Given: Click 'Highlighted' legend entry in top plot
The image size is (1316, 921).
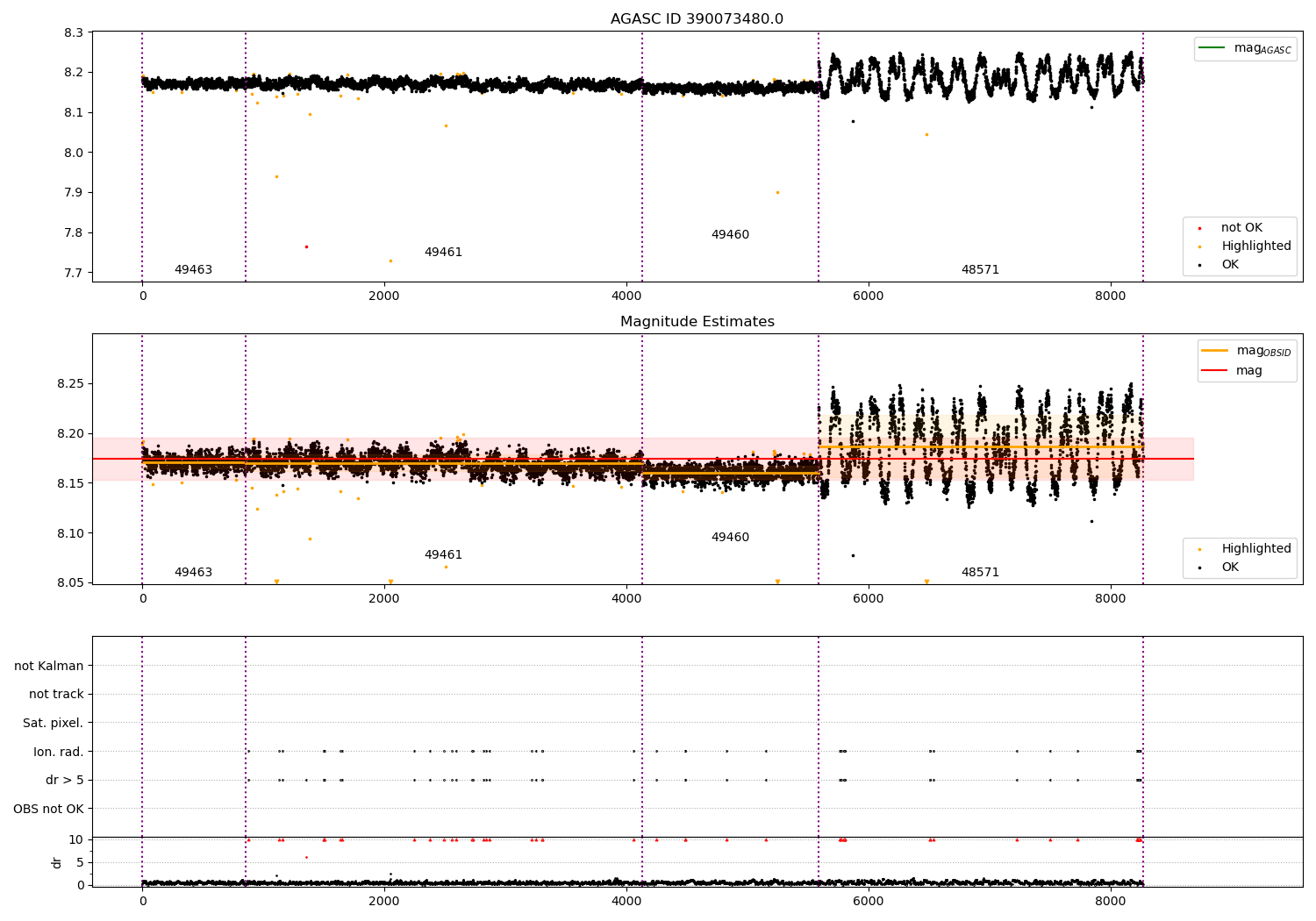Looking at the screenshot, I should click(1255, 246).
